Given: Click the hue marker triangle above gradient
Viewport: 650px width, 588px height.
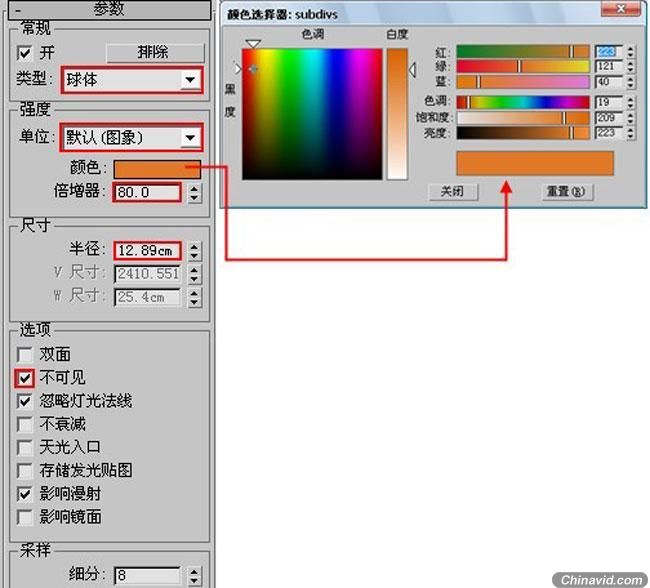Looking at the screenshot, I should 253,44.
